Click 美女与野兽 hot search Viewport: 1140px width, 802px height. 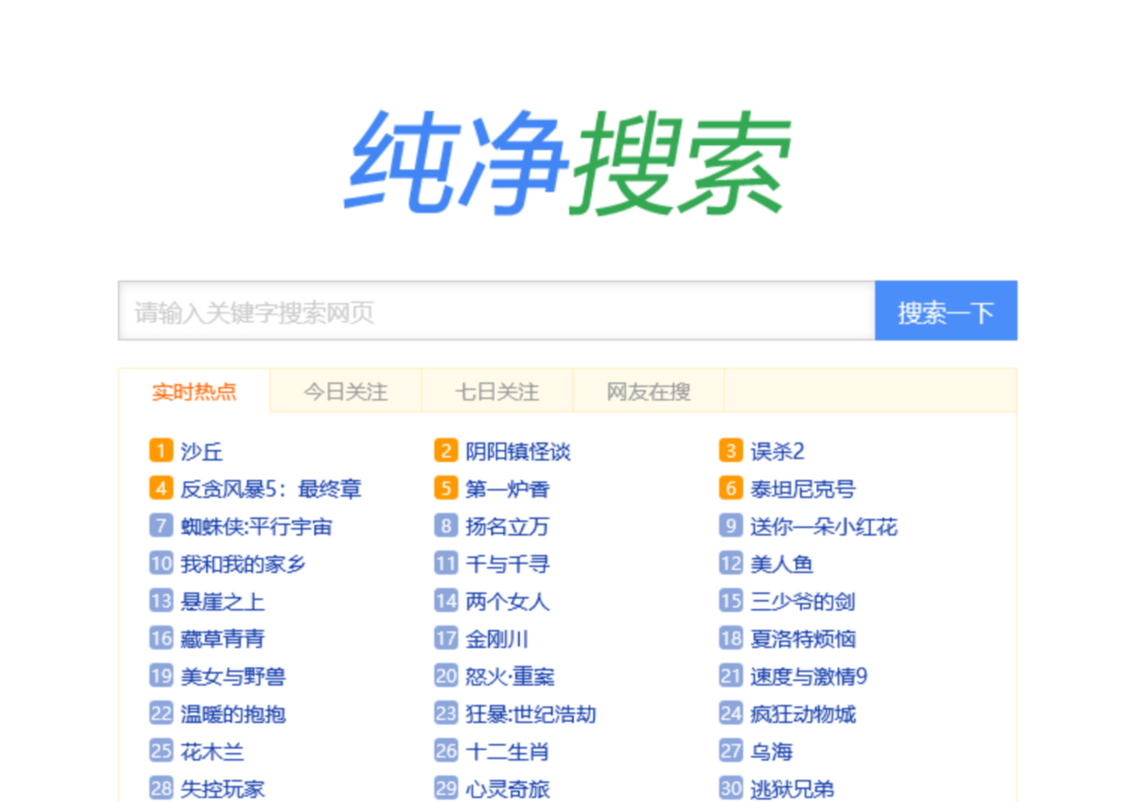(x=233, y=677)
